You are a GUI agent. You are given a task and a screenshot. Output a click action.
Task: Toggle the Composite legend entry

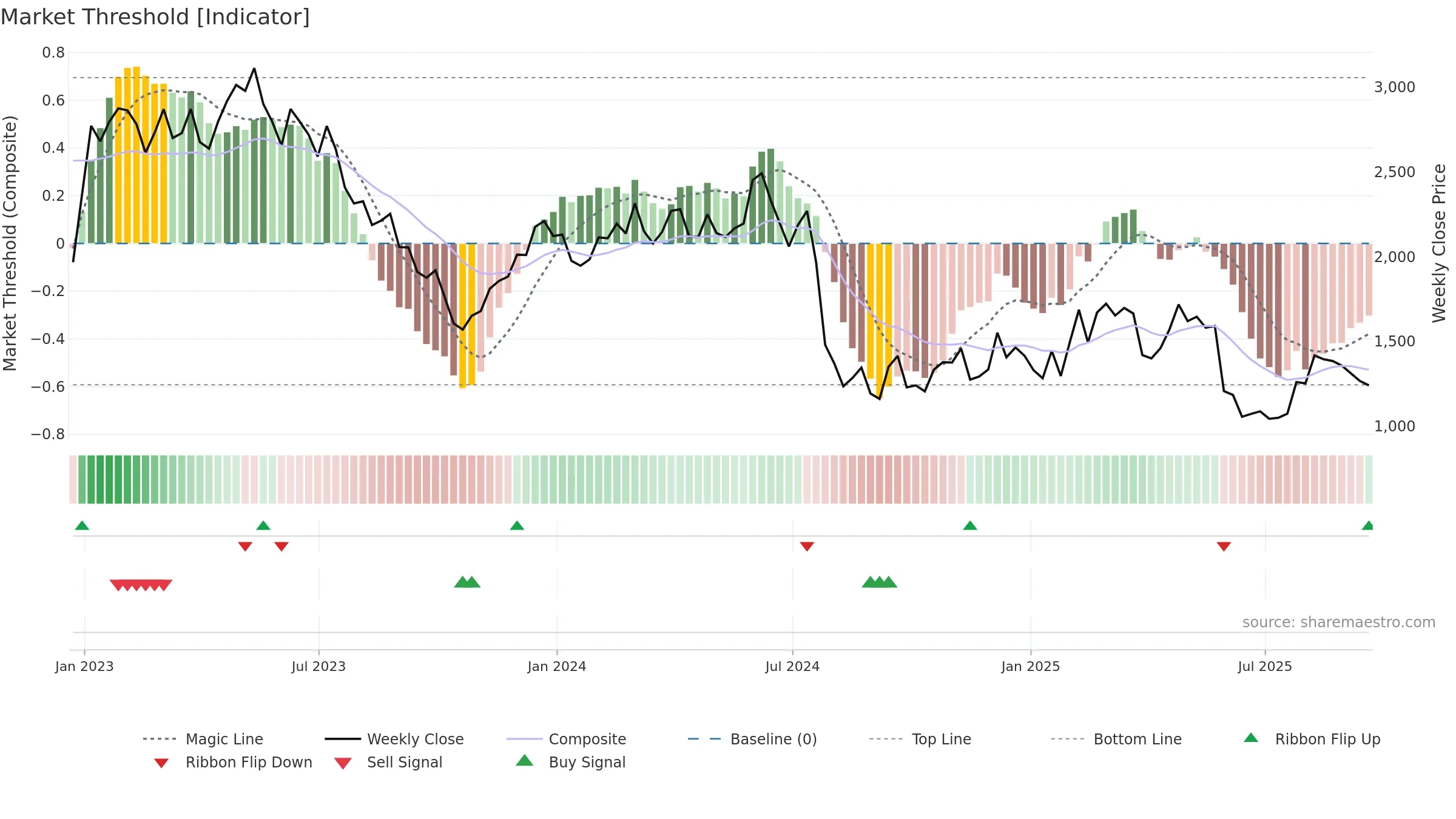click(x=566, y=739)
